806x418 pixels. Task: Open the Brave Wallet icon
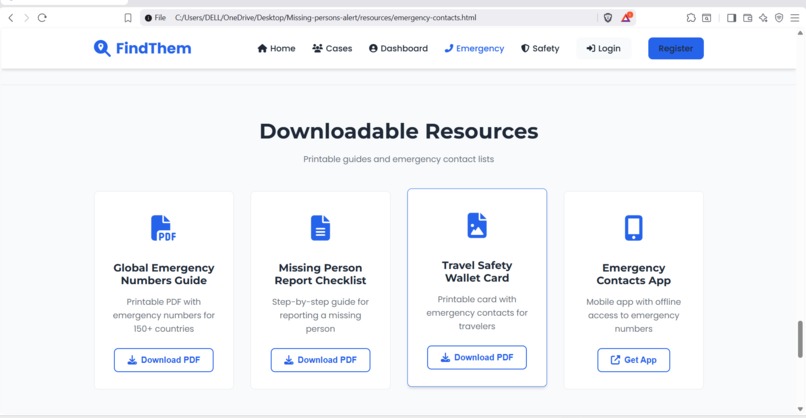click(x=747, y=17)
